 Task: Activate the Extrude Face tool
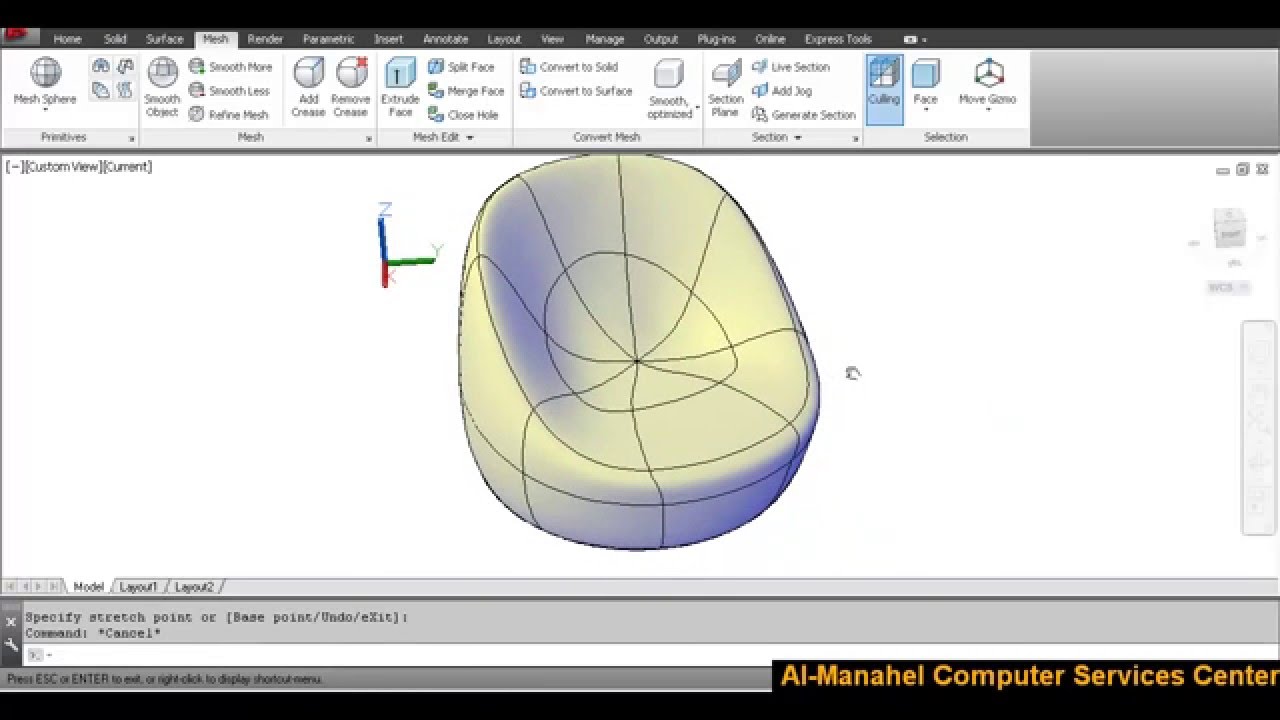pyautogui.click(x=400, y=88)
